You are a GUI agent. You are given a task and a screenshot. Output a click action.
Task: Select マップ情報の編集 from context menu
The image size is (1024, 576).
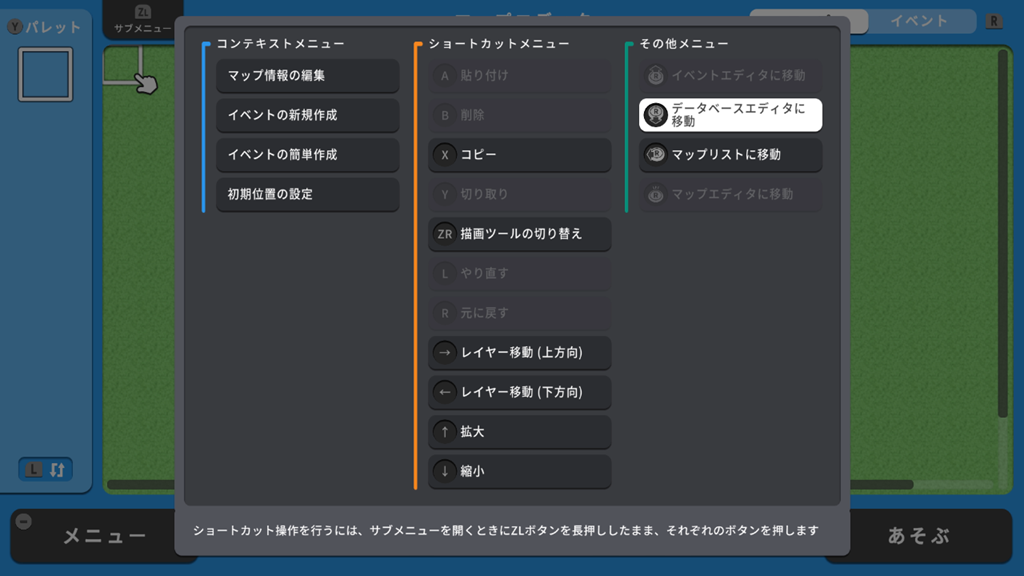307,76
